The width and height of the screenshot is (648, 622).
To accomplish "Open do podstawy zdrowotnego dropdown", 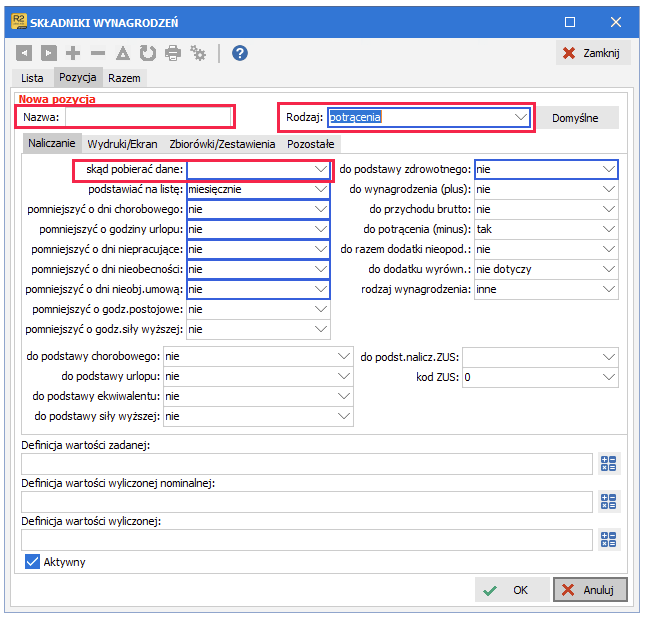I will pos(608,169).
